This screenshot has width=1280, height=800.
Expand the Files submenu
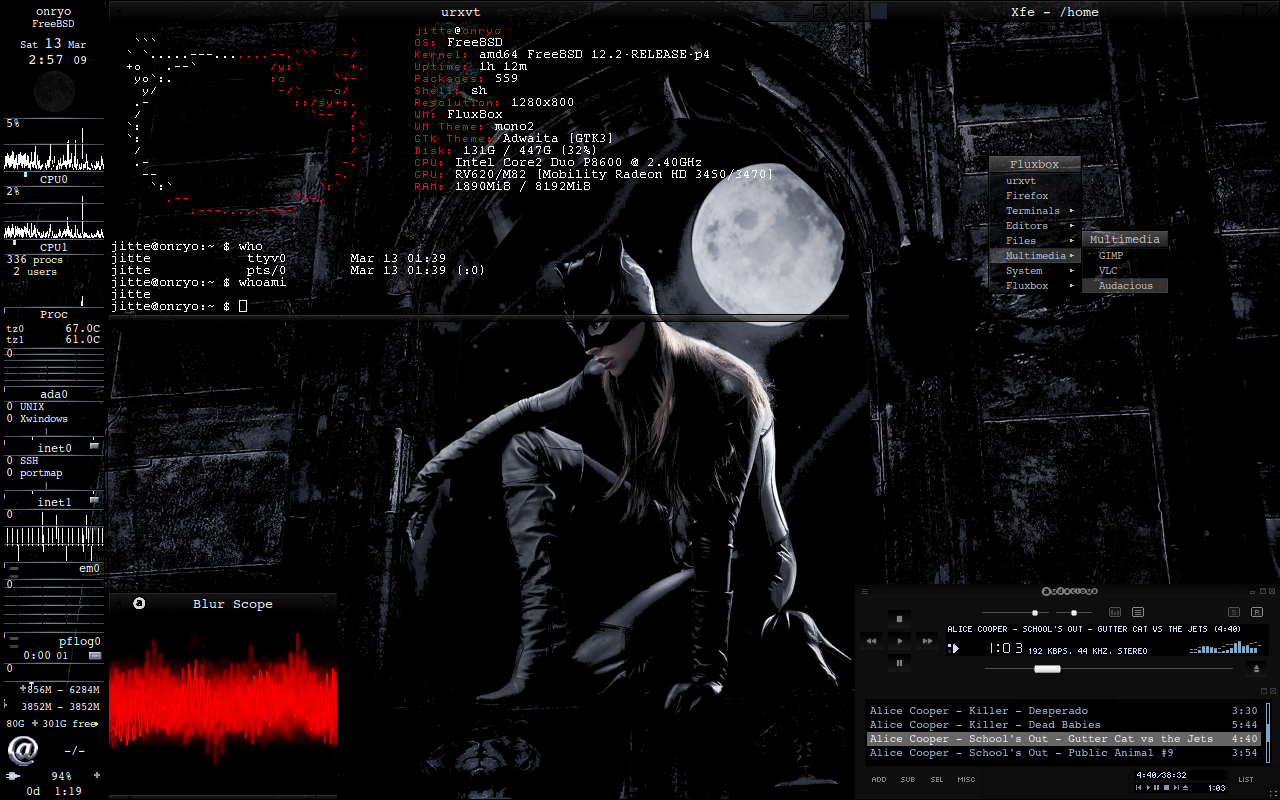click(x=1035, y=241)
